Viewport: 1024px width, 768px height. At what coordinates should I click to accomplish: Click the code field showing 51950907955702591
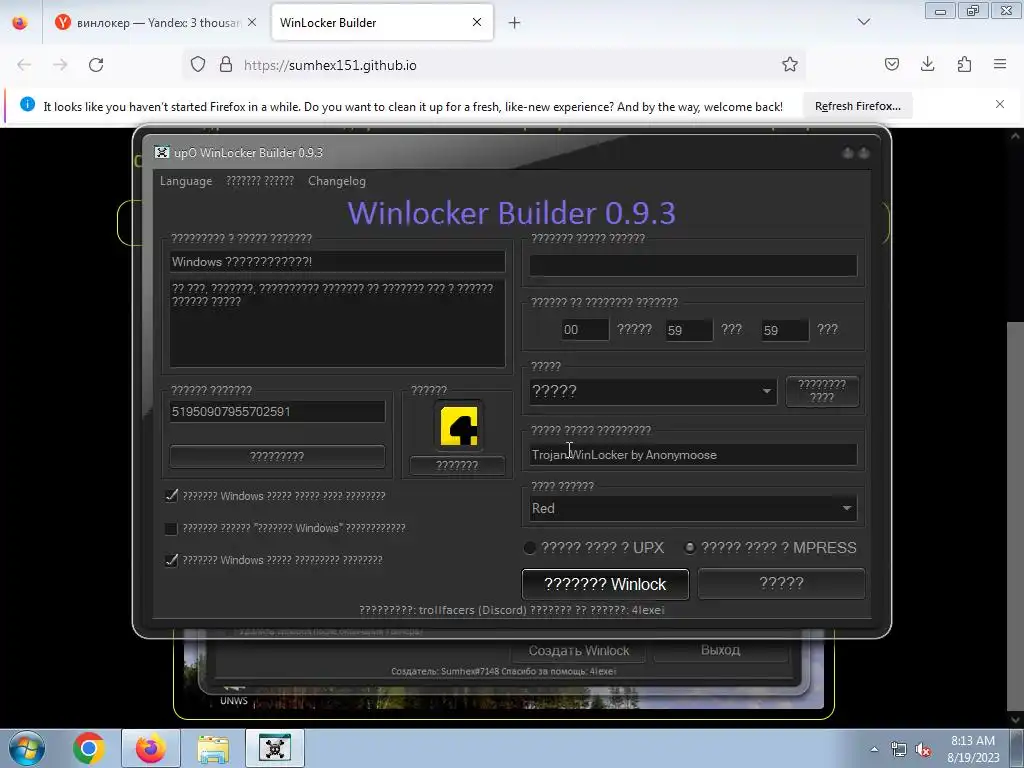tap(277, 411)
